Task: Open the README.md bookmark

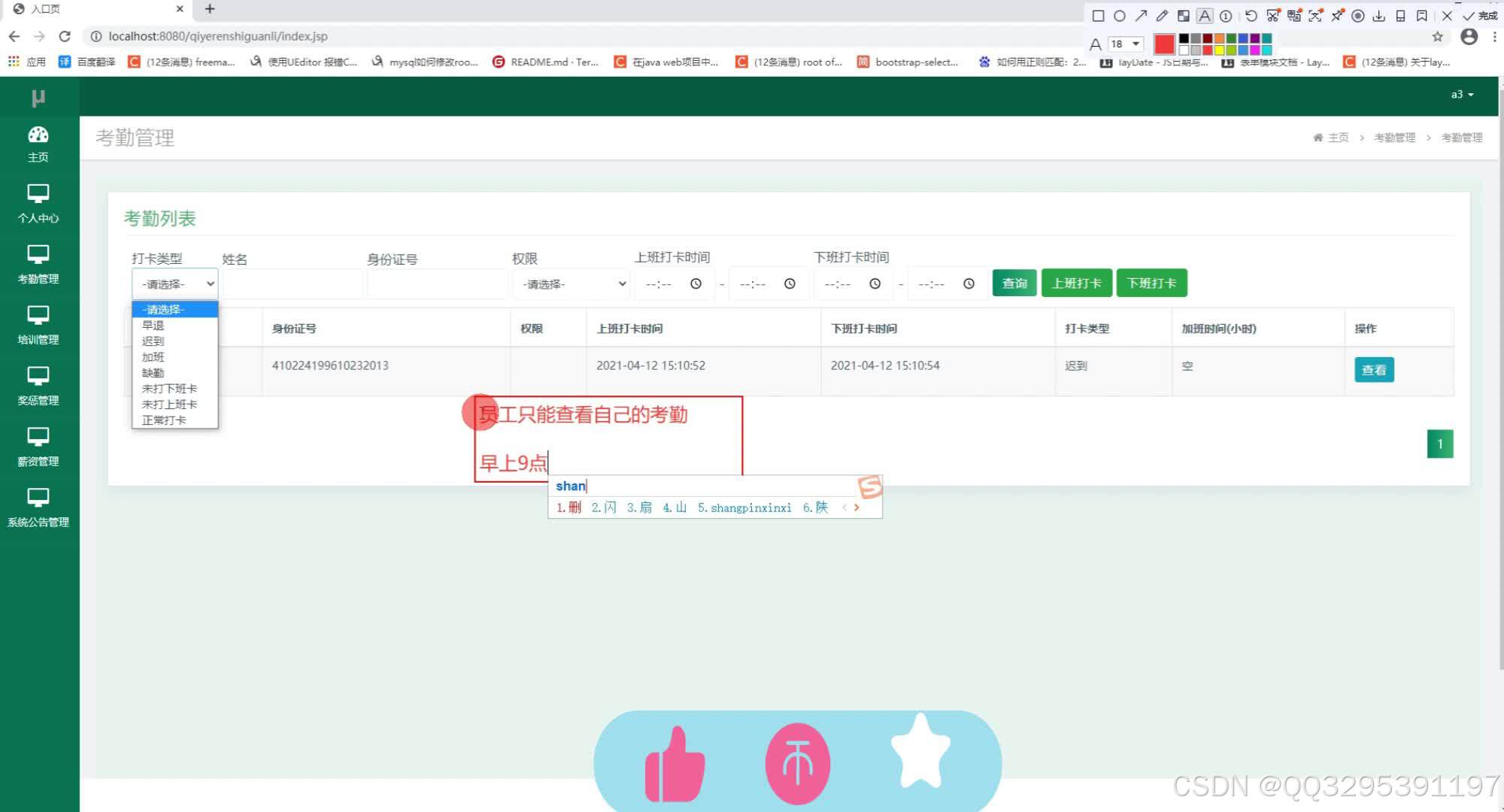Action: (545, 62)
